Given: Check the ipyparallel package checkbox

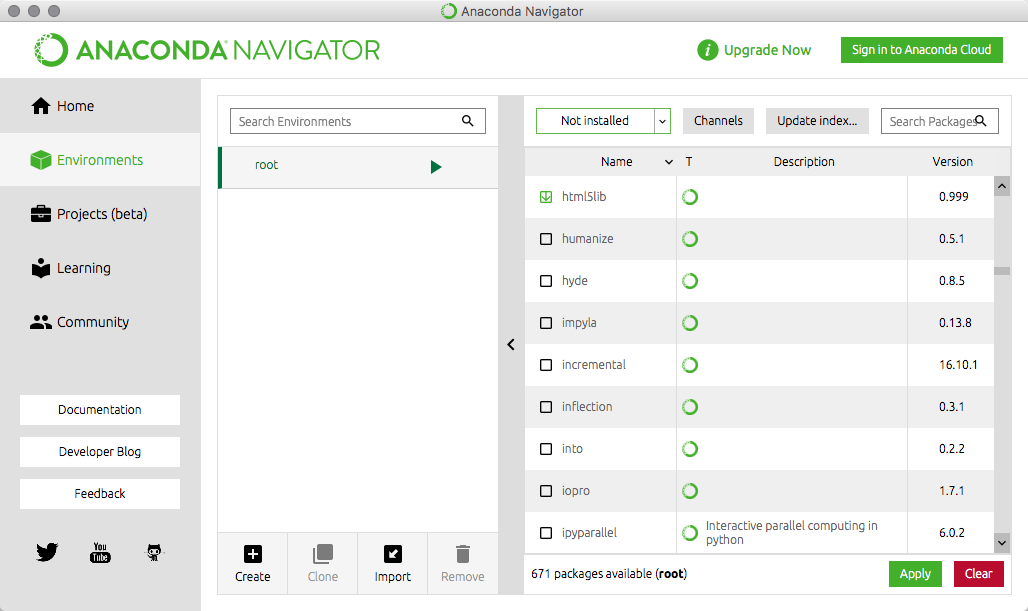Looking at the screenshot, I should click(x=545, y=532).
